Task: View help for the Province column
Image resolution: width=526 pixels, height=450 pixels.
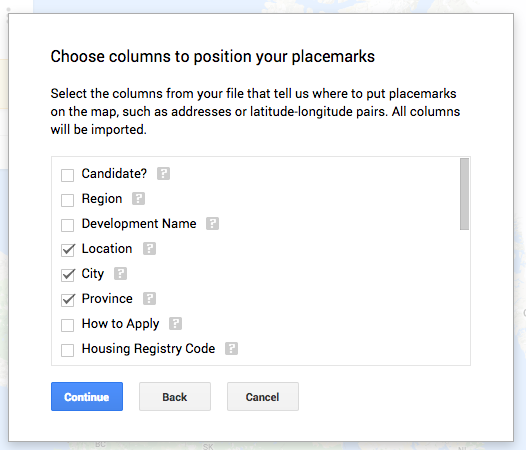Action: tap(149, 299)
